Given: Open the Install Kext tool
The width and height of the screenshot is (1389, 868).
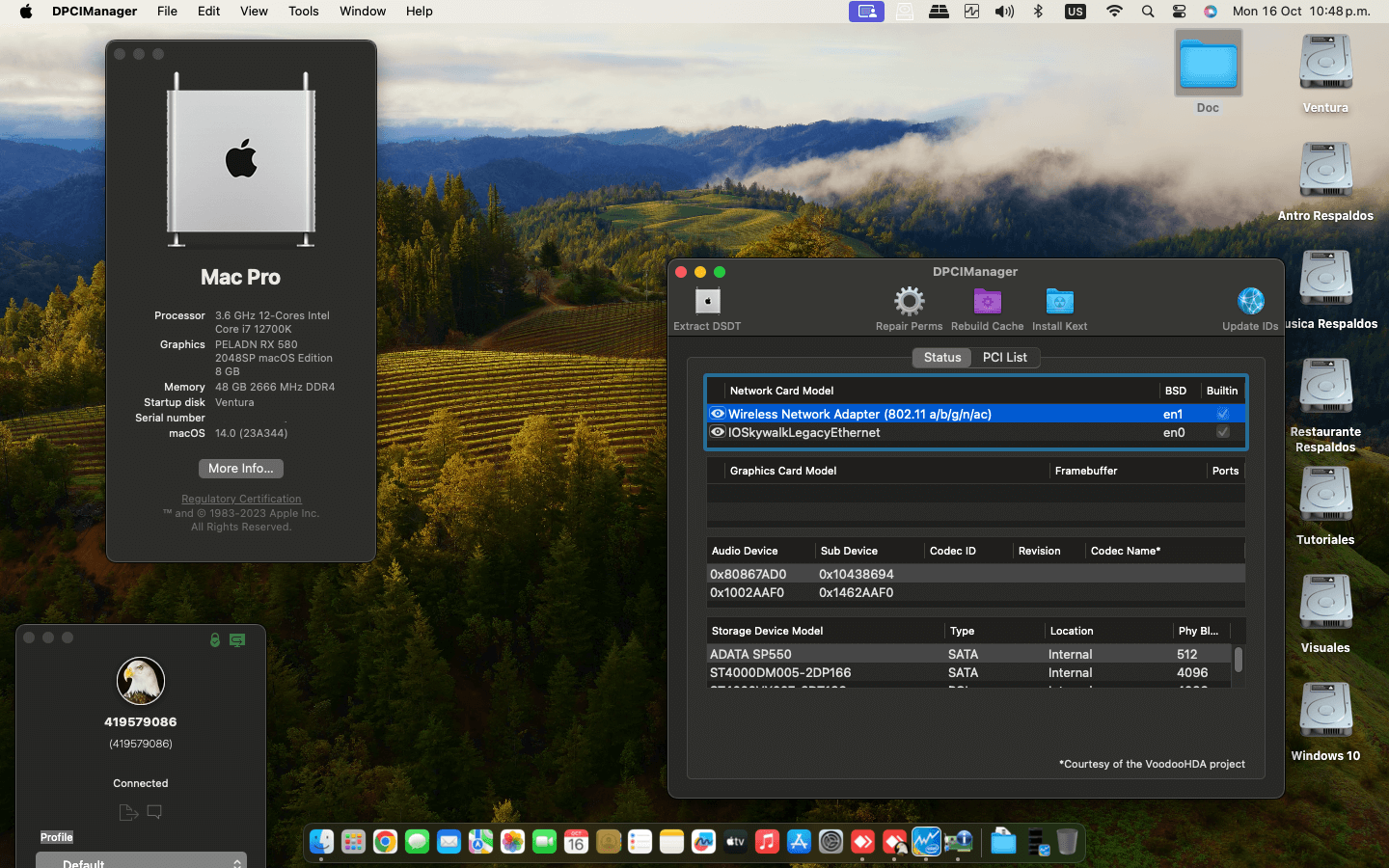Looking at the screenshot, I should [x=1059, y=302].
